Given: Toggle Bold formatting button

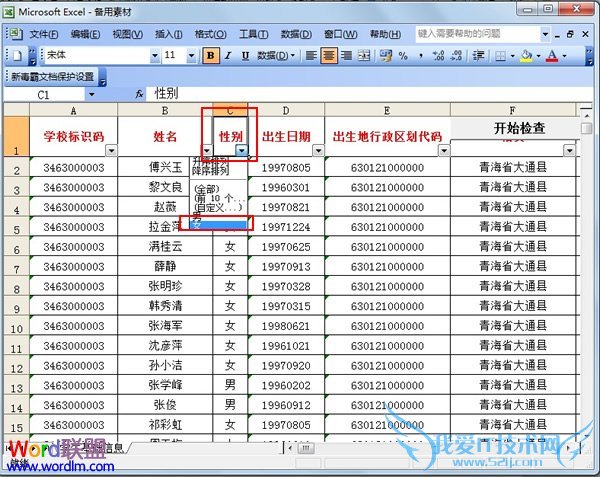Looking at the screenshot, I should pyautogui.click(x=210, y=56).
